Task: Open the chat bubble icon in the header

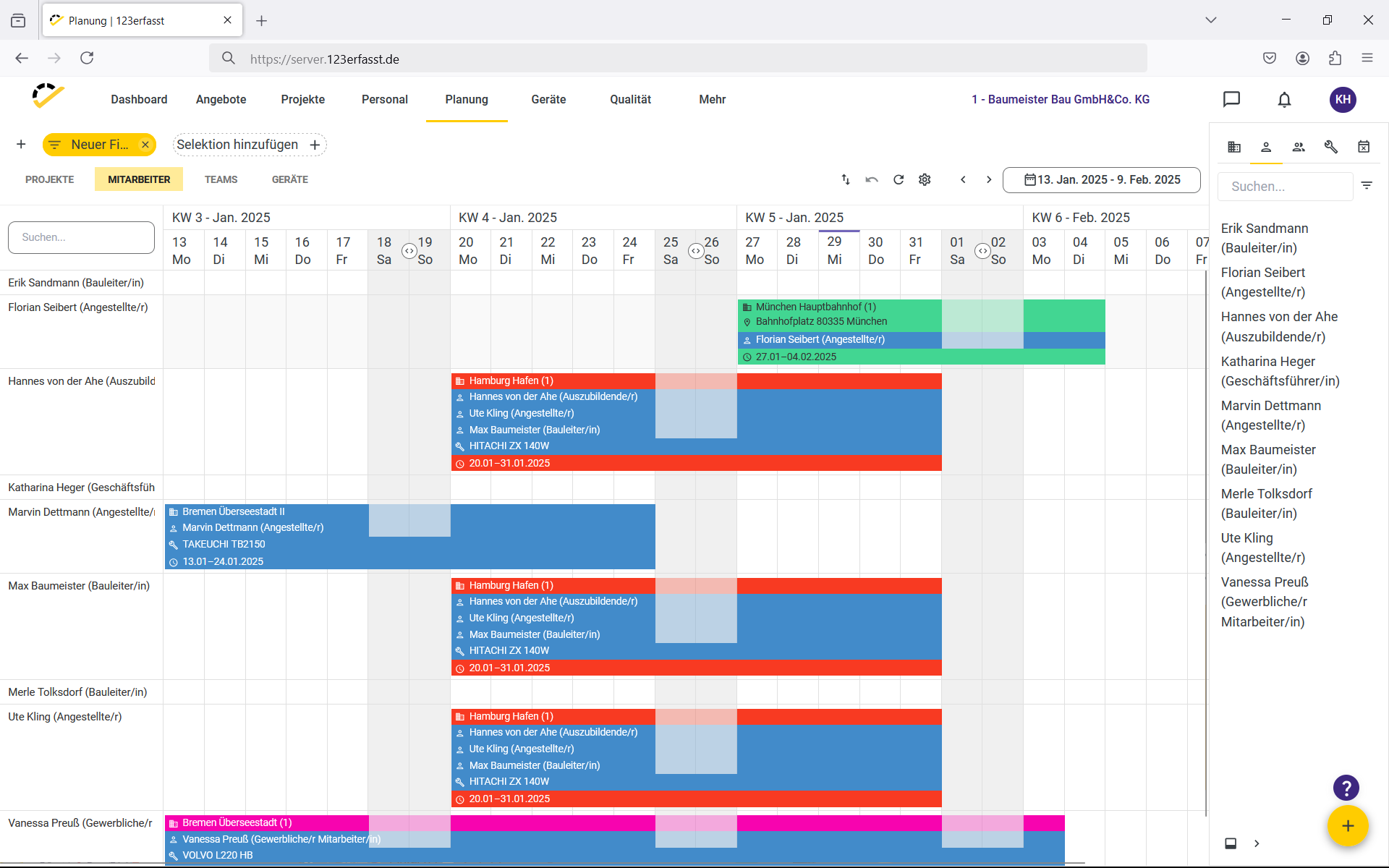Action: click(x=1232, y=99)
